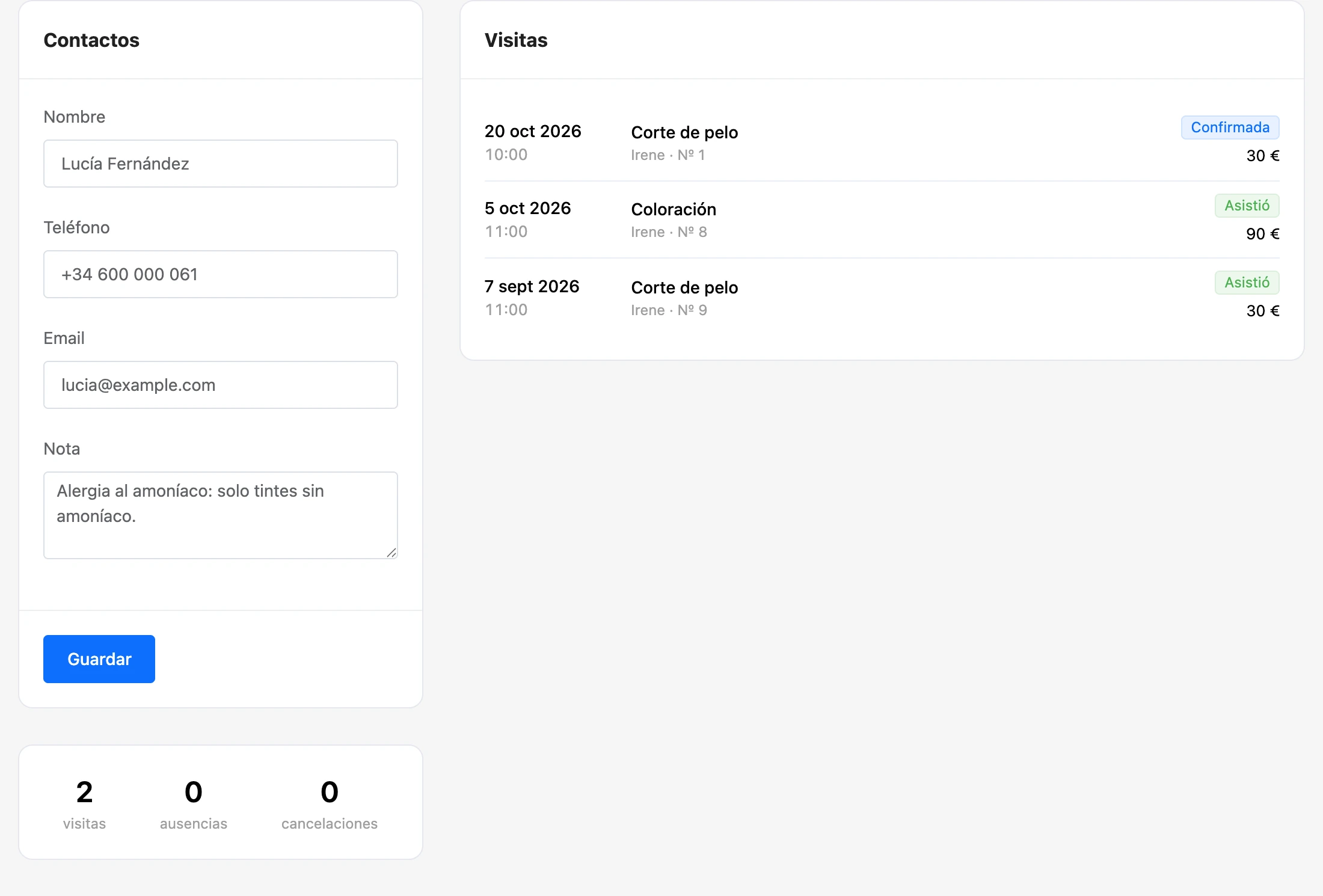Viewport: 1323px width, 896px height.
Task: Grab the Nota textarea resize handle
Action: 391,553
